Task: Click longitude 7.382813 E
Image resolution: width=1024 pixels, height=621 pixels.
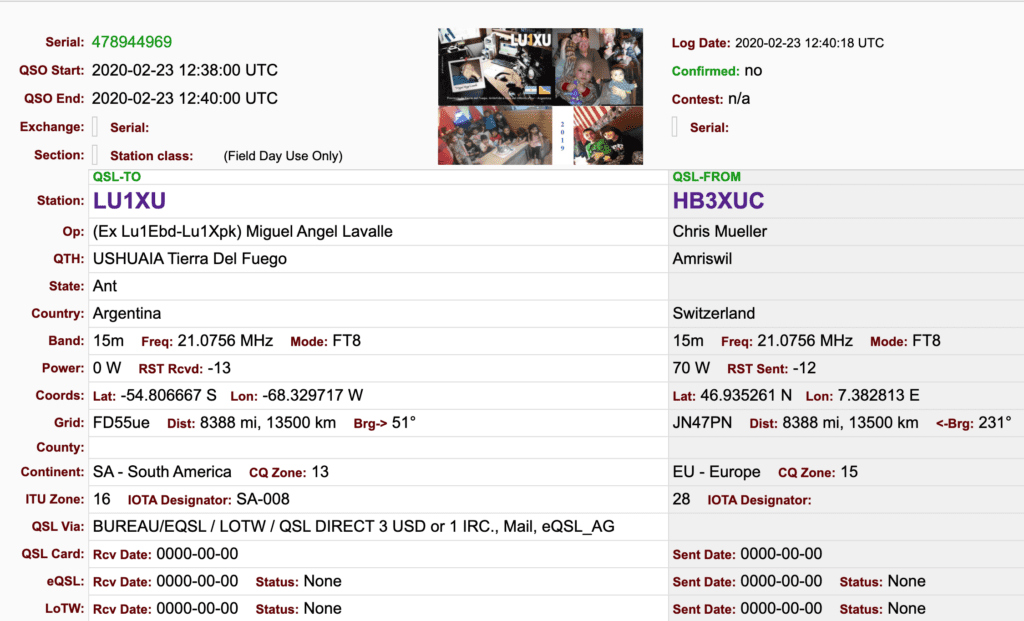Action: (x=878, y=395)
